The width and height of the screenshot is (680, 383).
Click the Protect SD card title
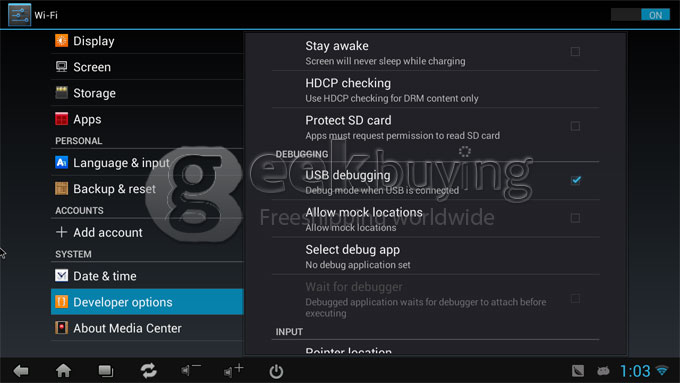(348, 120)
